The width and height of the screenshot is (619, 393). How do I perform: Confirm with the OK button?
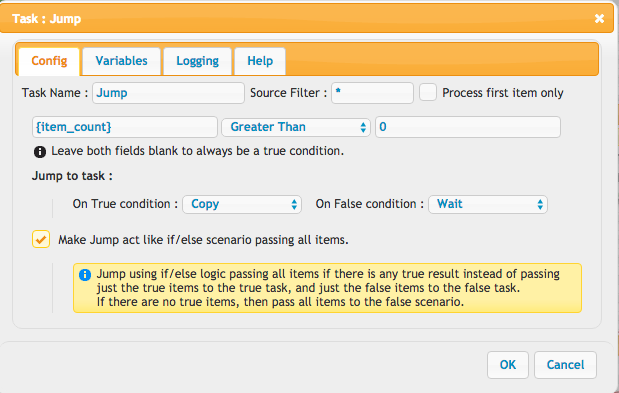508,365
